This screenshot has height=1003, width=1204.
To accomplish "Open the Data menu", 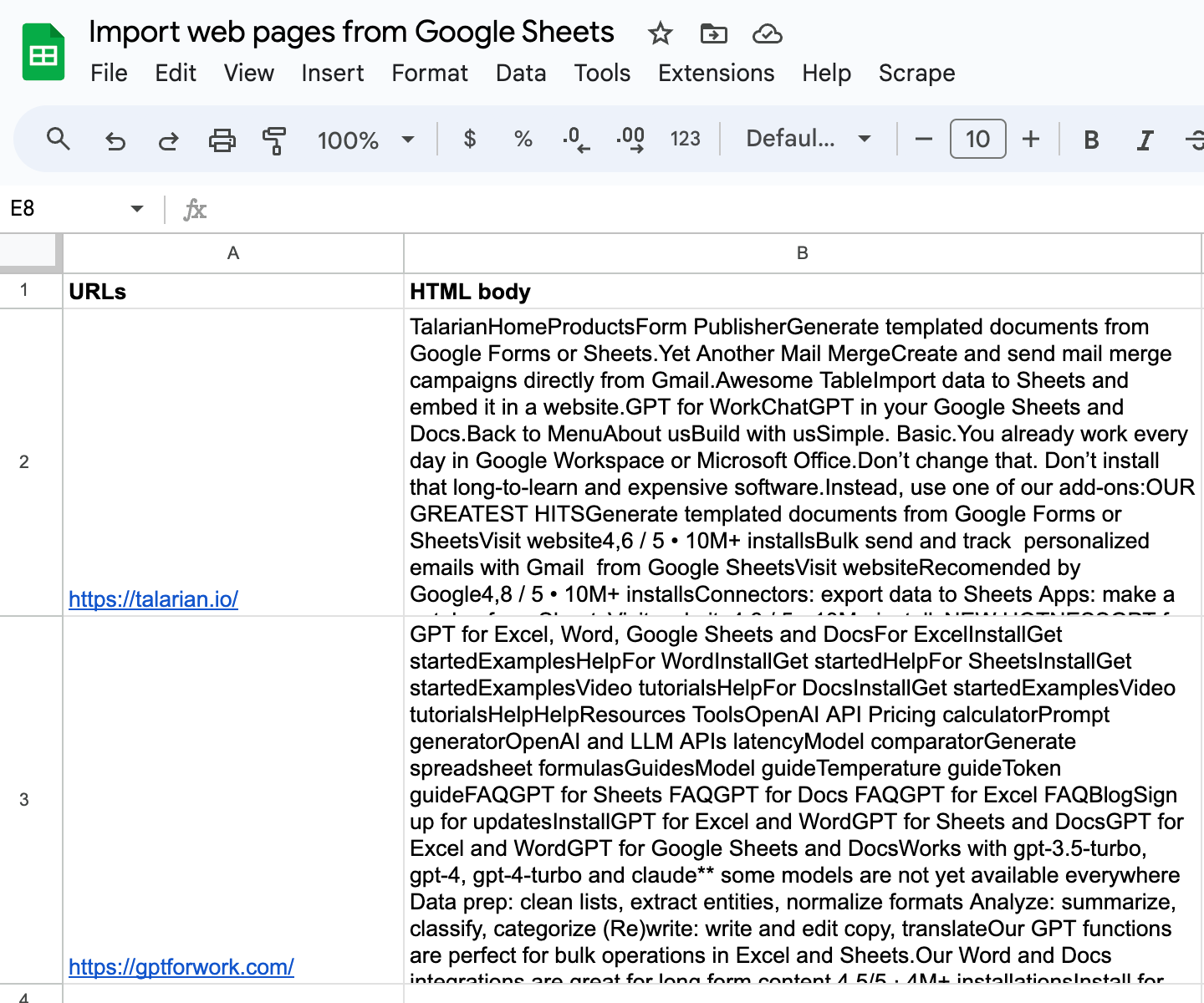I will tap(521, 74).
